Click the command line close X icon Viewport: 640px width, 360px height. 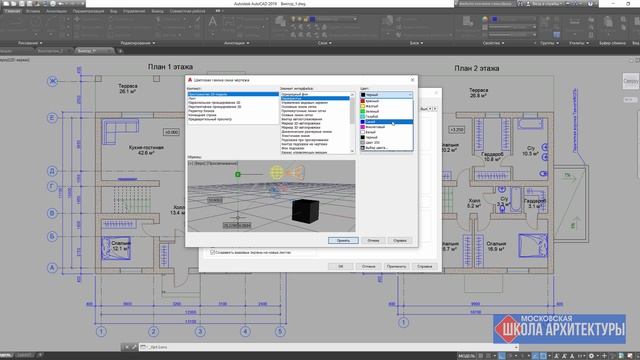(x=127, y=347)
